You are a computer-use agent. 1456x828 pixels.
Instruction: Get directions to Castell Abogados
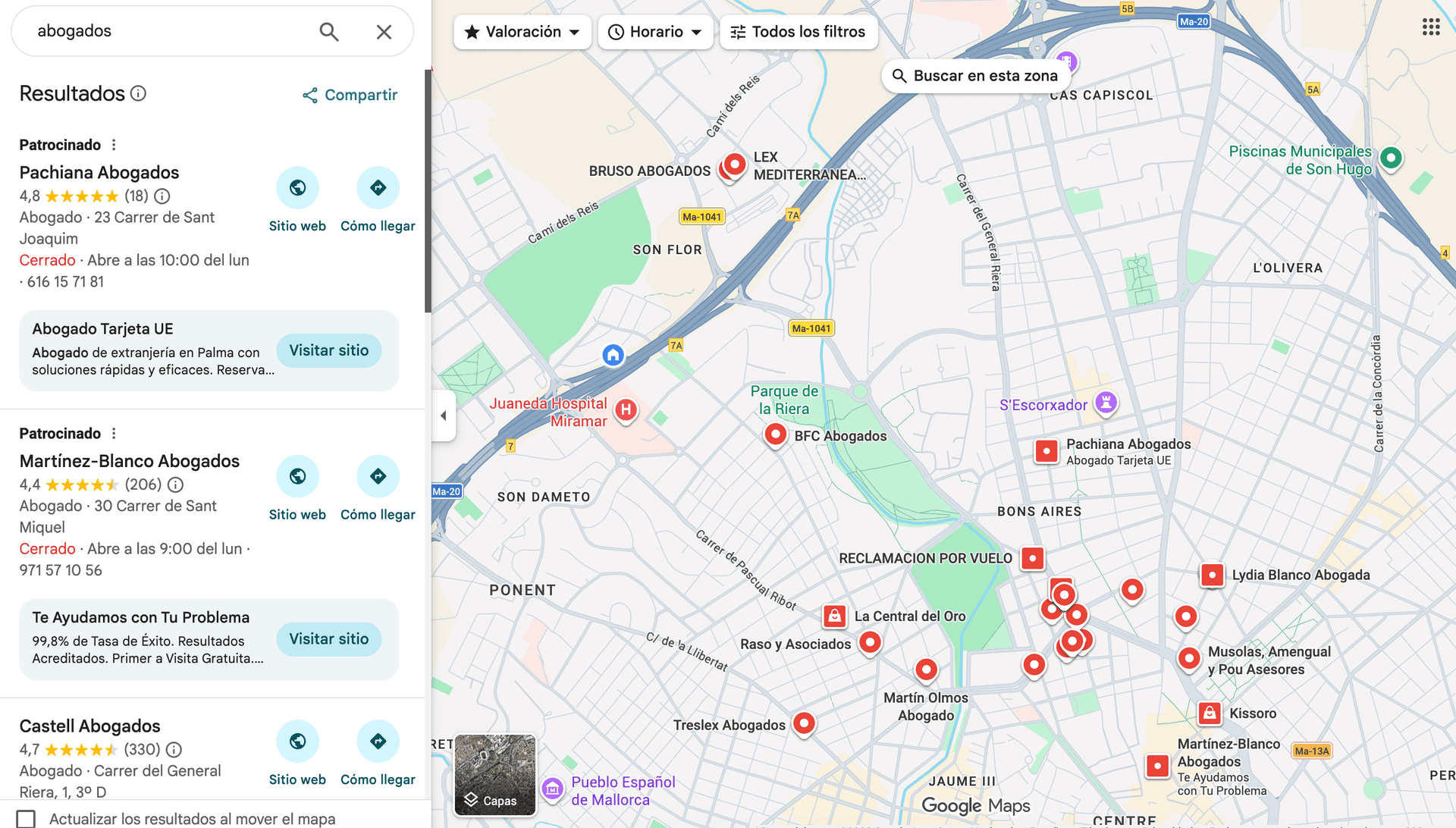(x=378, y=741)
